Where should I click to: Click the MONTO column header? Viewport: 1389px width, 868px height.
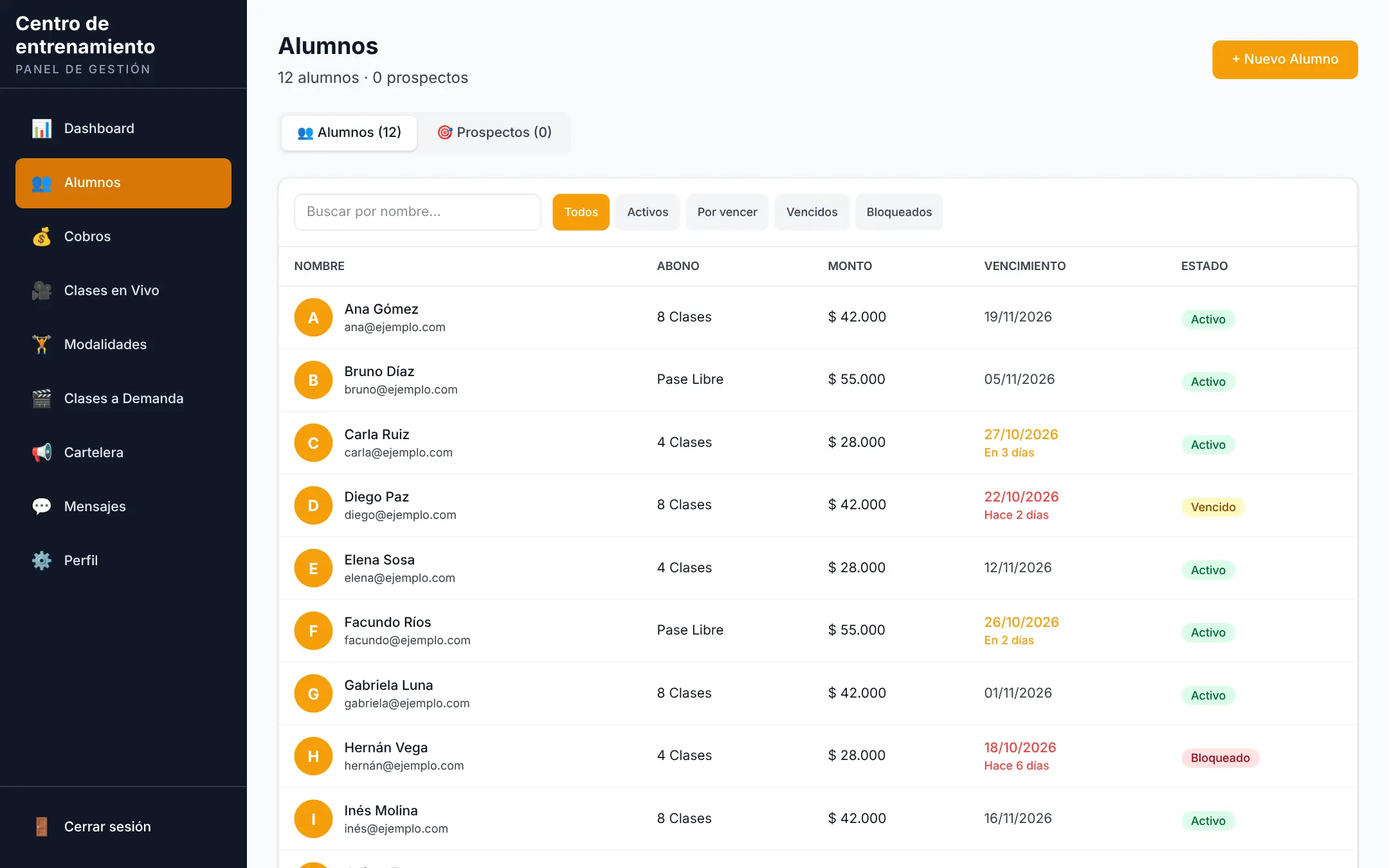point(849,266)
